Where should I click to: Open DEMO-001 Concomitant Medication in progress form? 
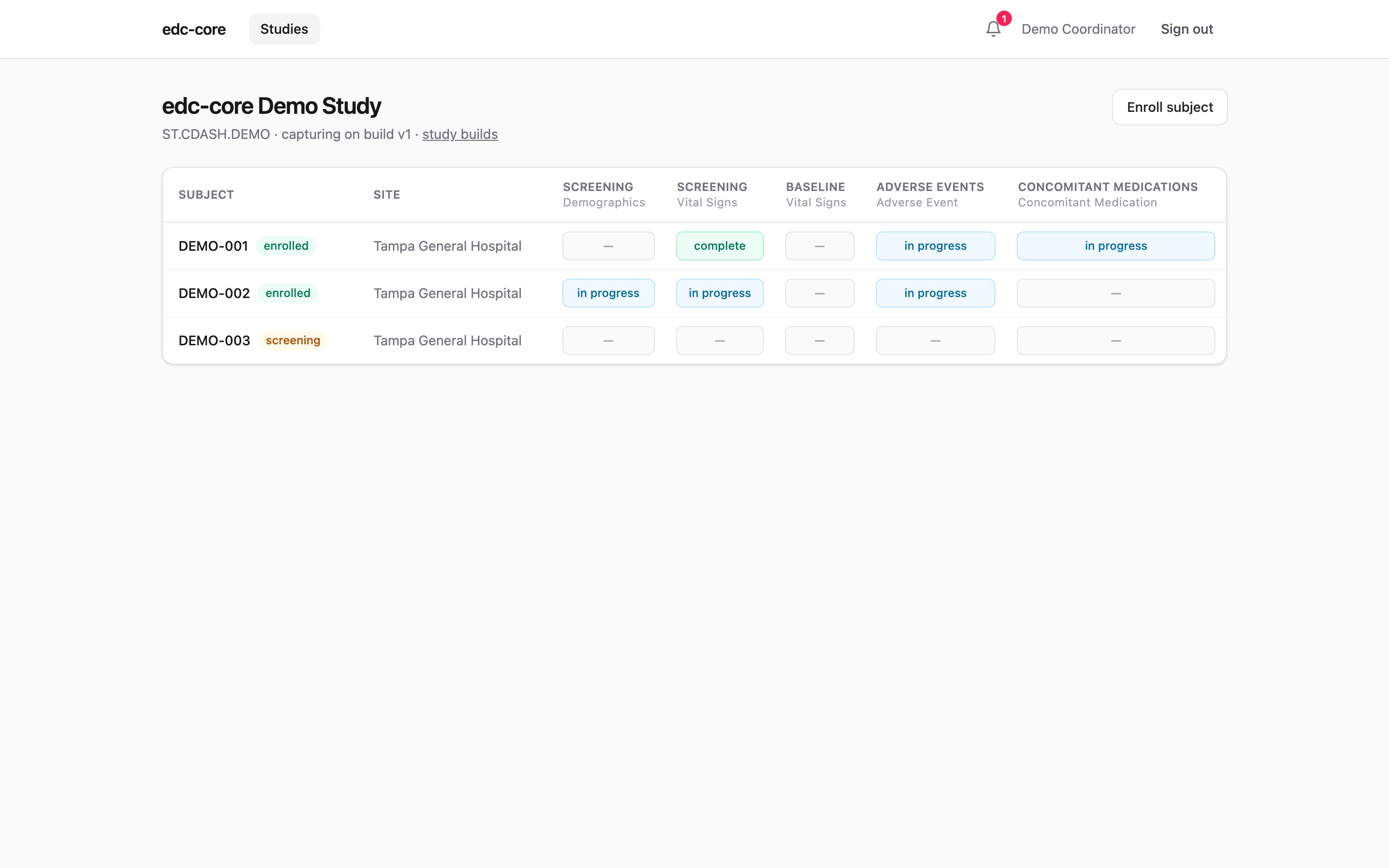(x=1116, y=246)
